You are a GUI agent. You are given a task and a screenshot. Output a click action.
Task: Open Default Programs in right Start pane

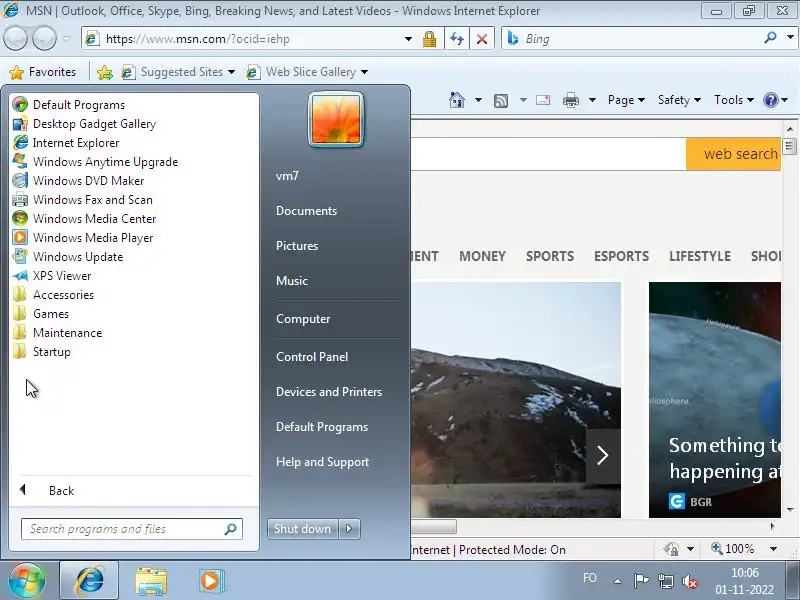321,427
